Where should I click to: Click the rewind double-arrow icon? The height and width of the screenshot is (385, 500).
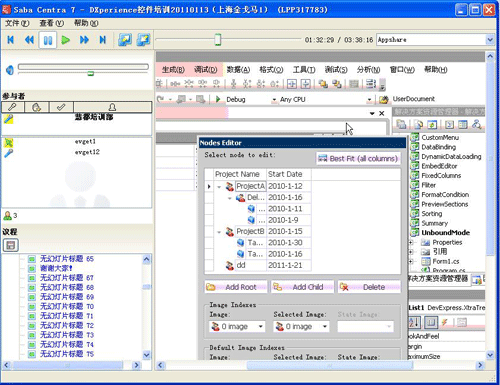[29, 40]
